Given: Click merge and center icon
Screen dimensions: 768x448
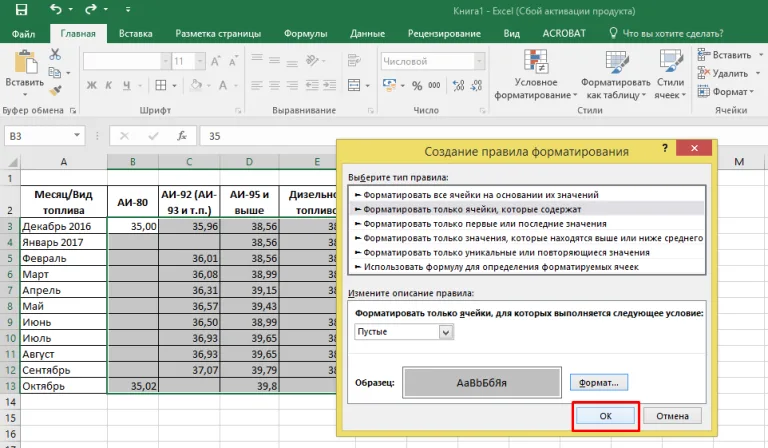Looking at the screenshot, I should pyautogui.click(x=354, y=85).
